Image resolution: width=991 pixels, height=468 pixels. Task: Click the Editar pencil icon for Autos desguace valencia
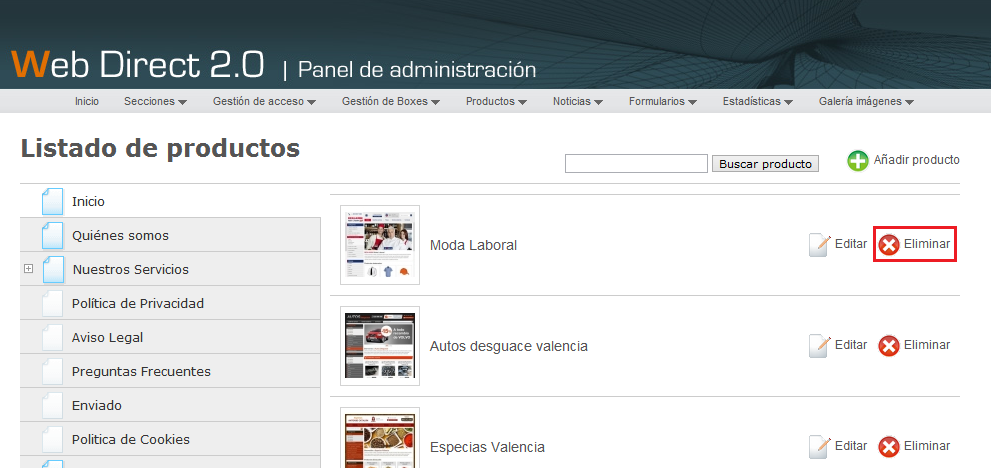pos(820,346)
